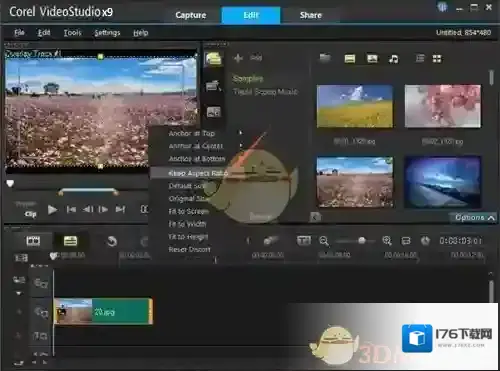Click the timeline zoom slider handle
Screen dimensions: 500x371
pos(361,240)
